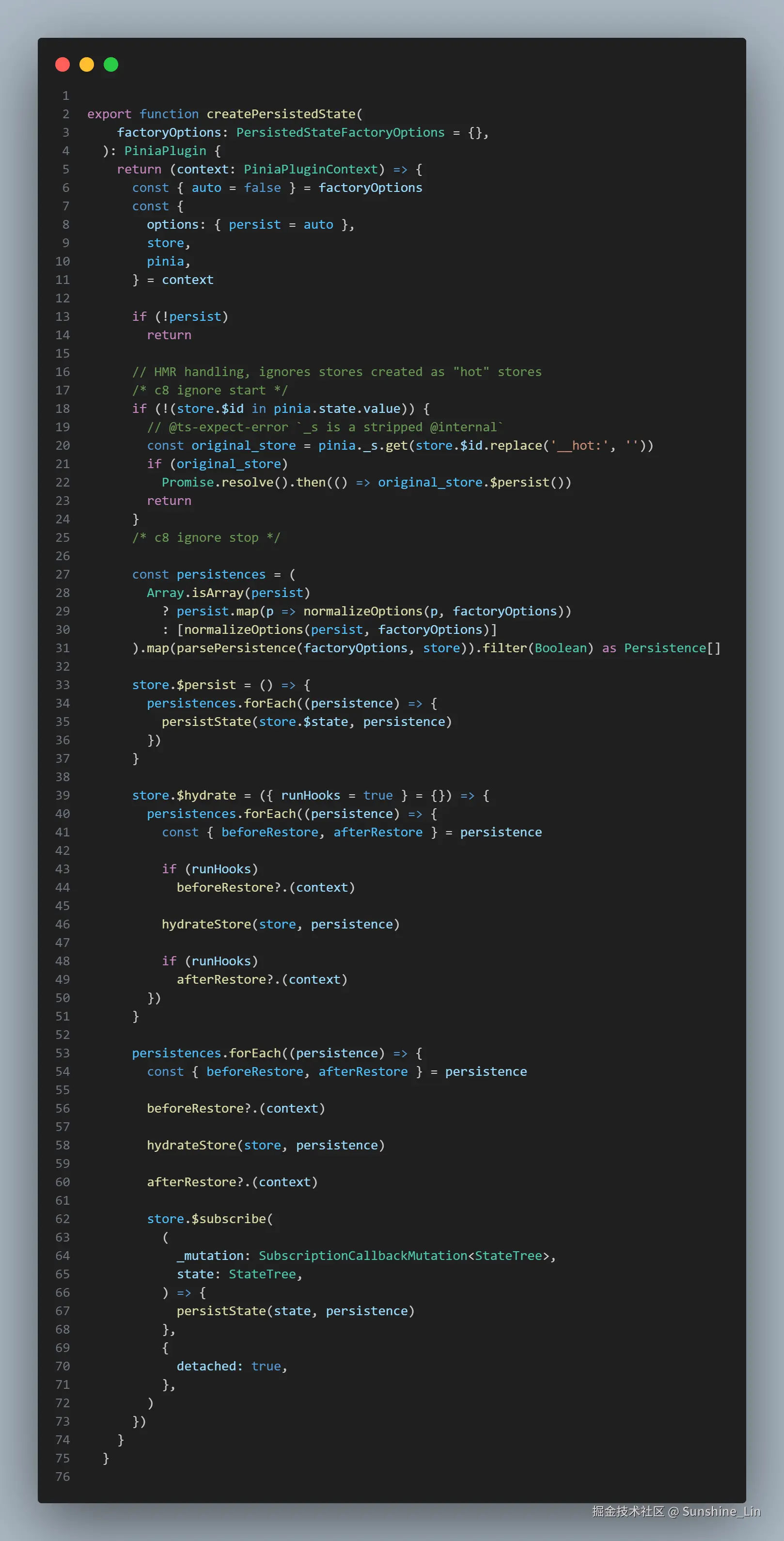Viewport: 784px width, 1541px height.
Task: Click 'persistState(state, persistence)' on line 67
Action: coord(296,1311)
